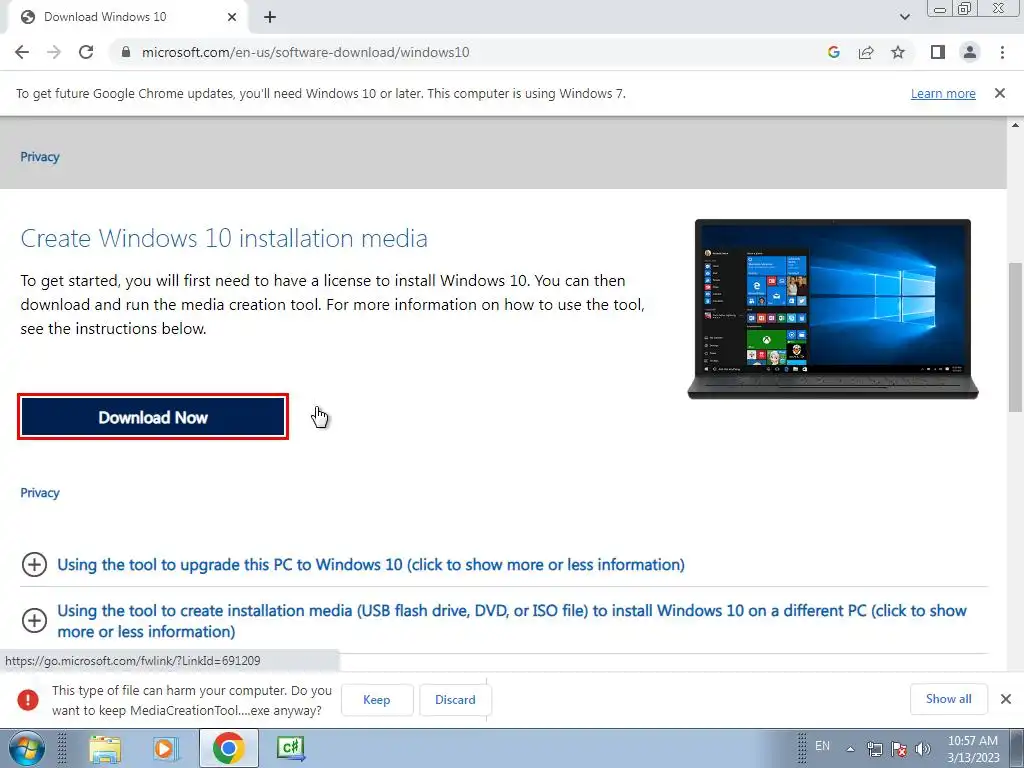Dismiss the Chrome update infobar
Image resolution: width=1024 pixels, height=768 pixels.
(x=1000, y=93)
